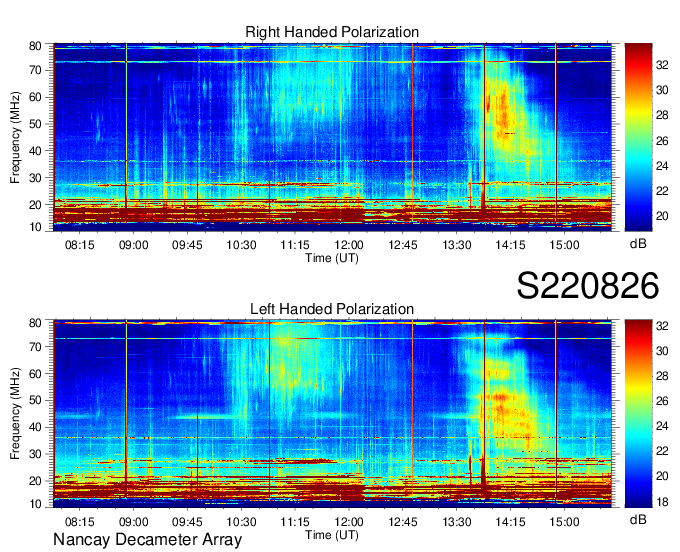Click the 40 MHz tick label of Right Handed plot
The height and width of the screenshot is (552, 680).
(35, 151)
